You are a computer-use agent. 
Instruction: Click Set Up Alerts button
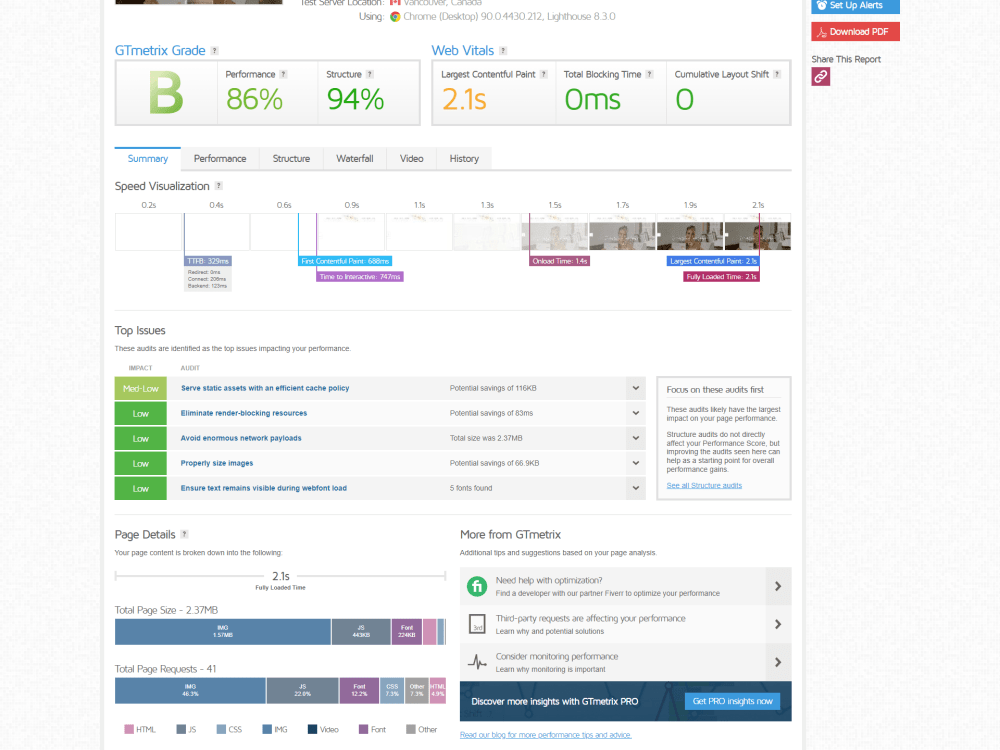(x=855, y=6)
